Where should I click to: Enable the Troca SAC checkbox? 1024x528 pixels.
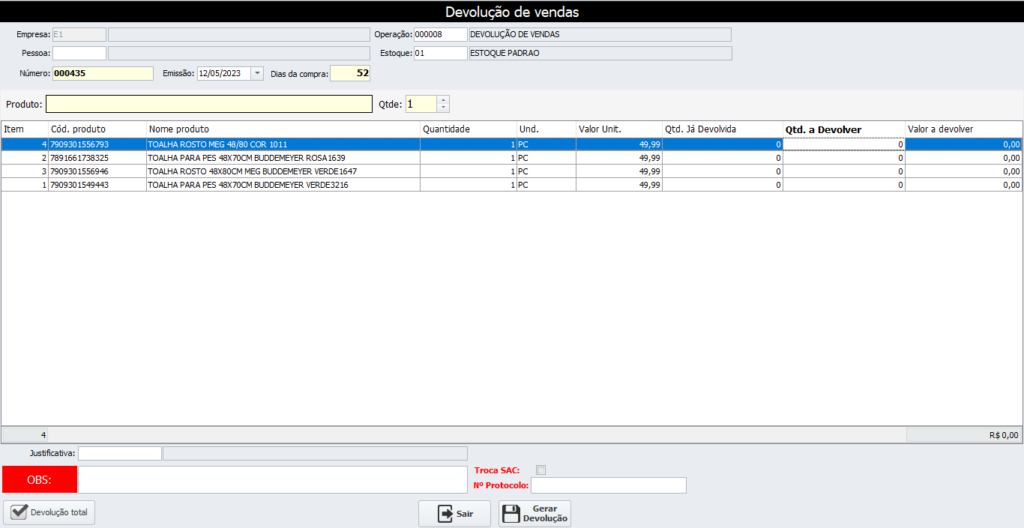541,470
